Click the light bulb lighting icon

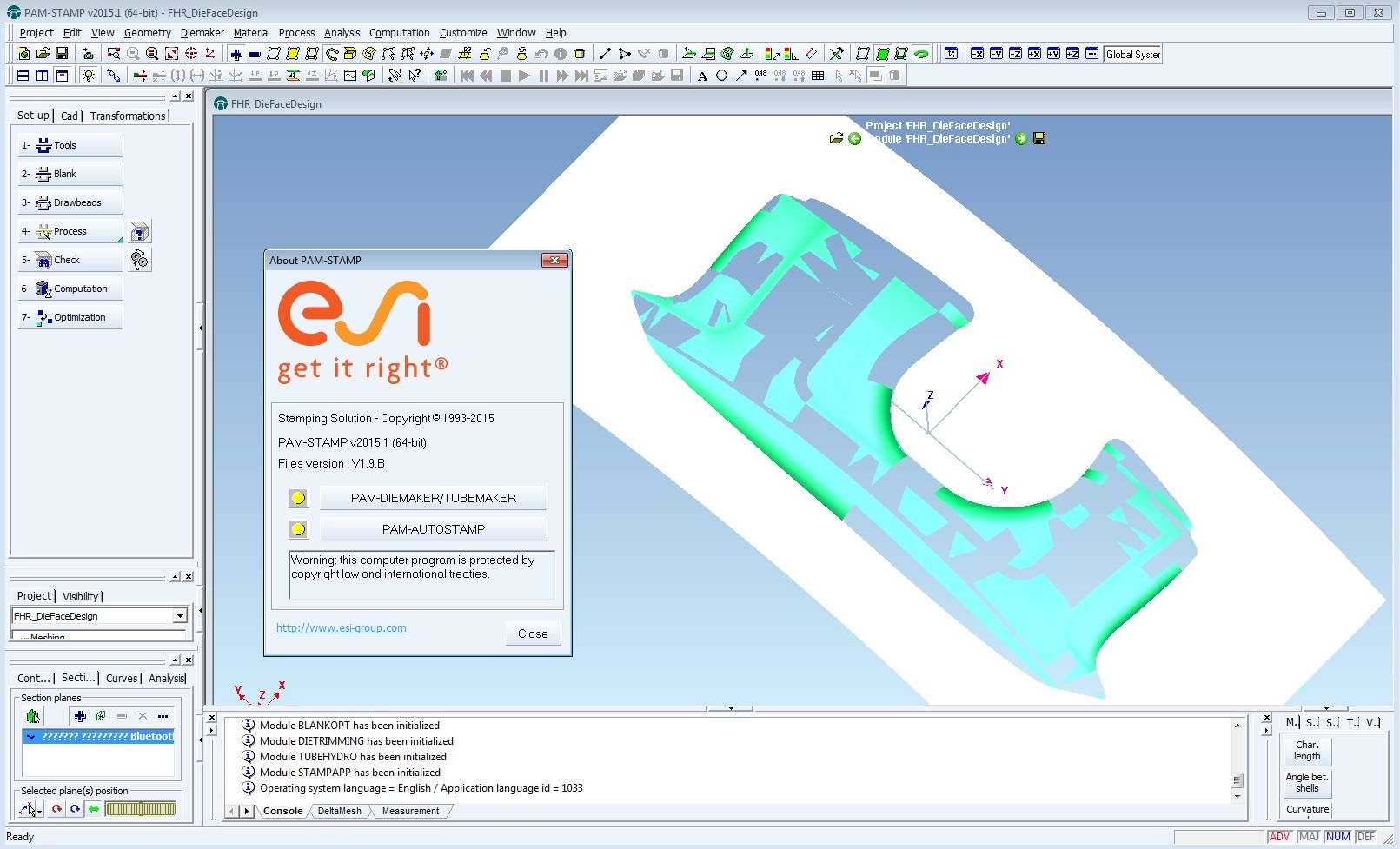coord(88,76)
